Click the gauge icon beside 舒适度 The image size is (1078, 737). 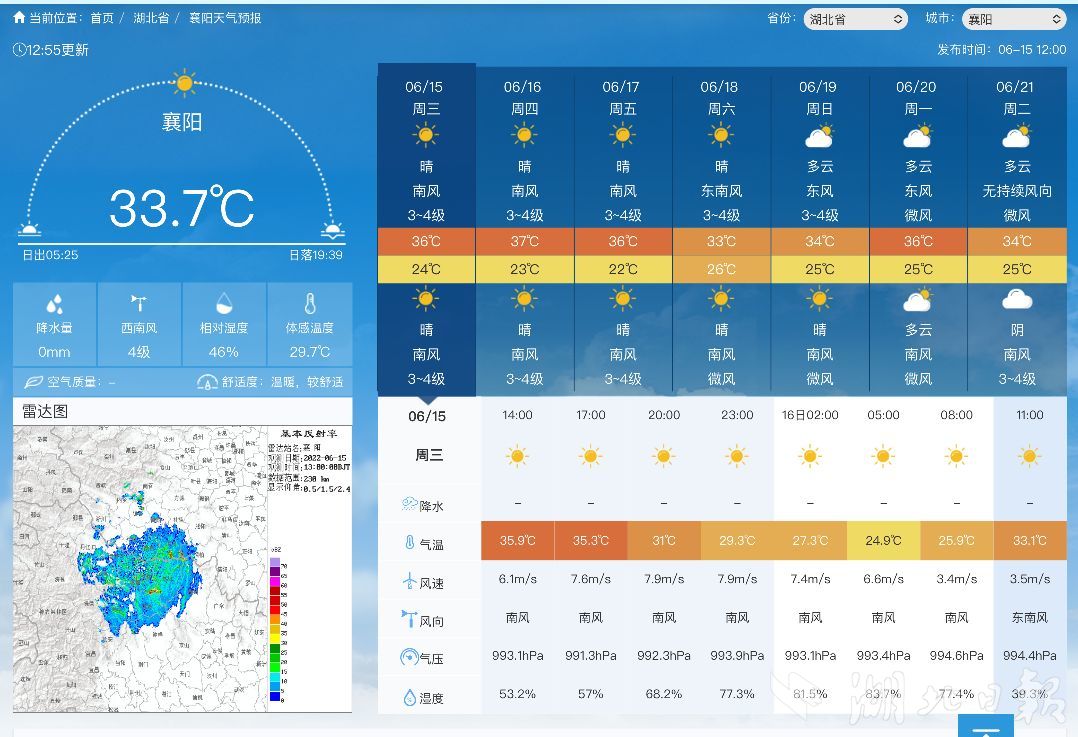pos(207,382)
